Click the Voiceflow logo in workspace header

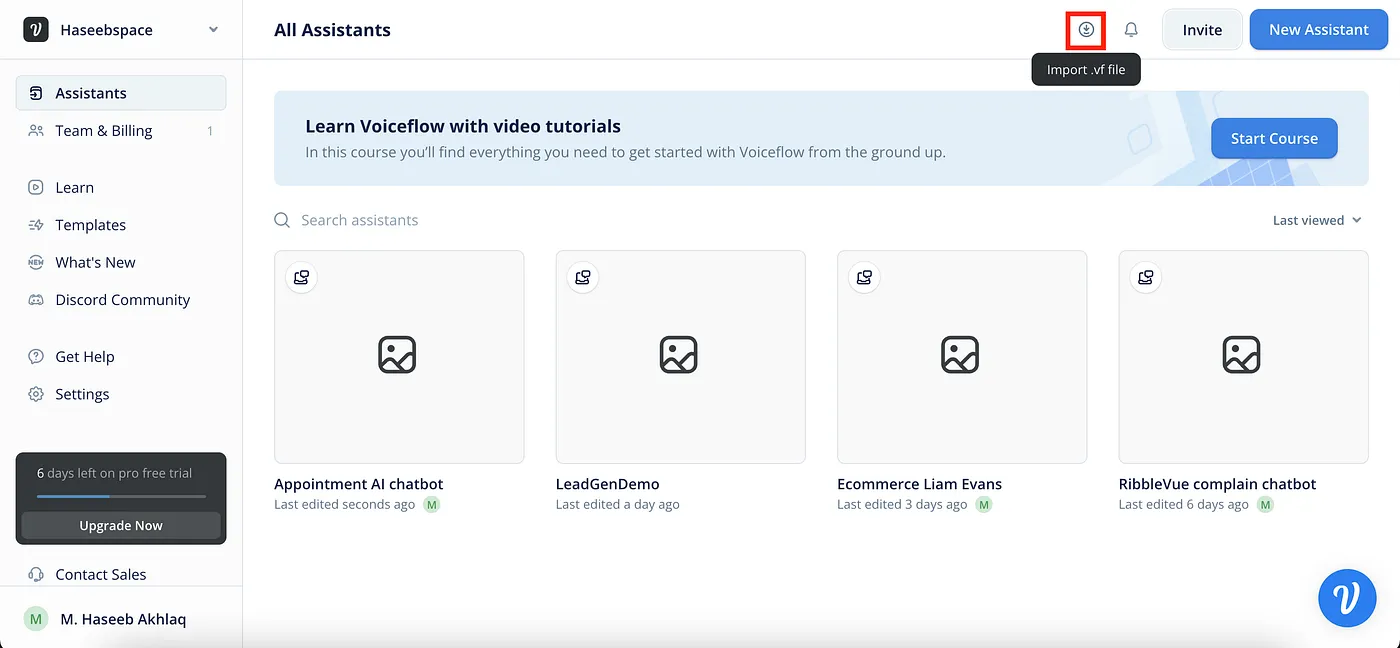[36, 30]
